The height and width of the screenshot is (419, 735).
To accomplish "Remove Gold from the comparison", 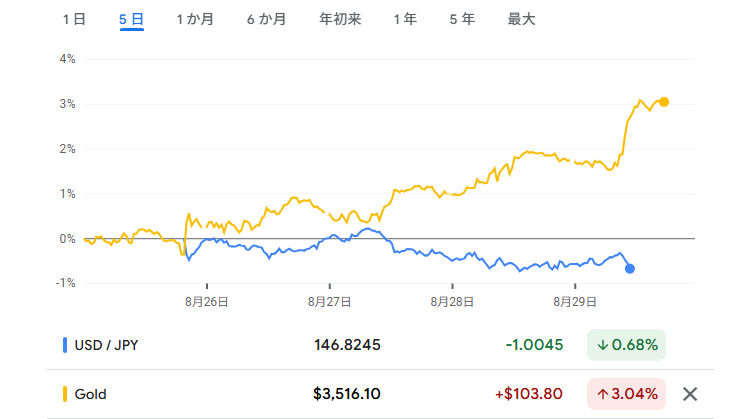I will [689, 394].
